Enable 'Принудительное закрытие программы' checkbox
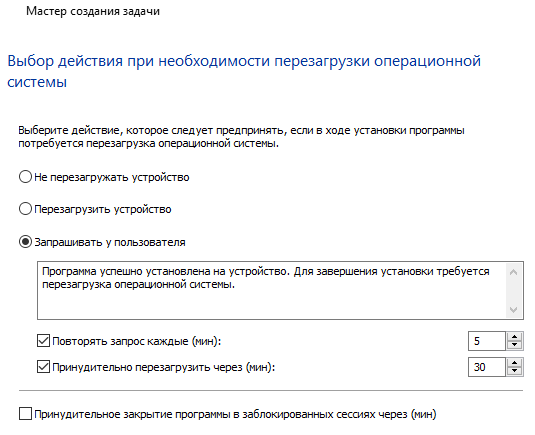The width and height of the screenshot is (535, 435). click(x=25, y=414)
